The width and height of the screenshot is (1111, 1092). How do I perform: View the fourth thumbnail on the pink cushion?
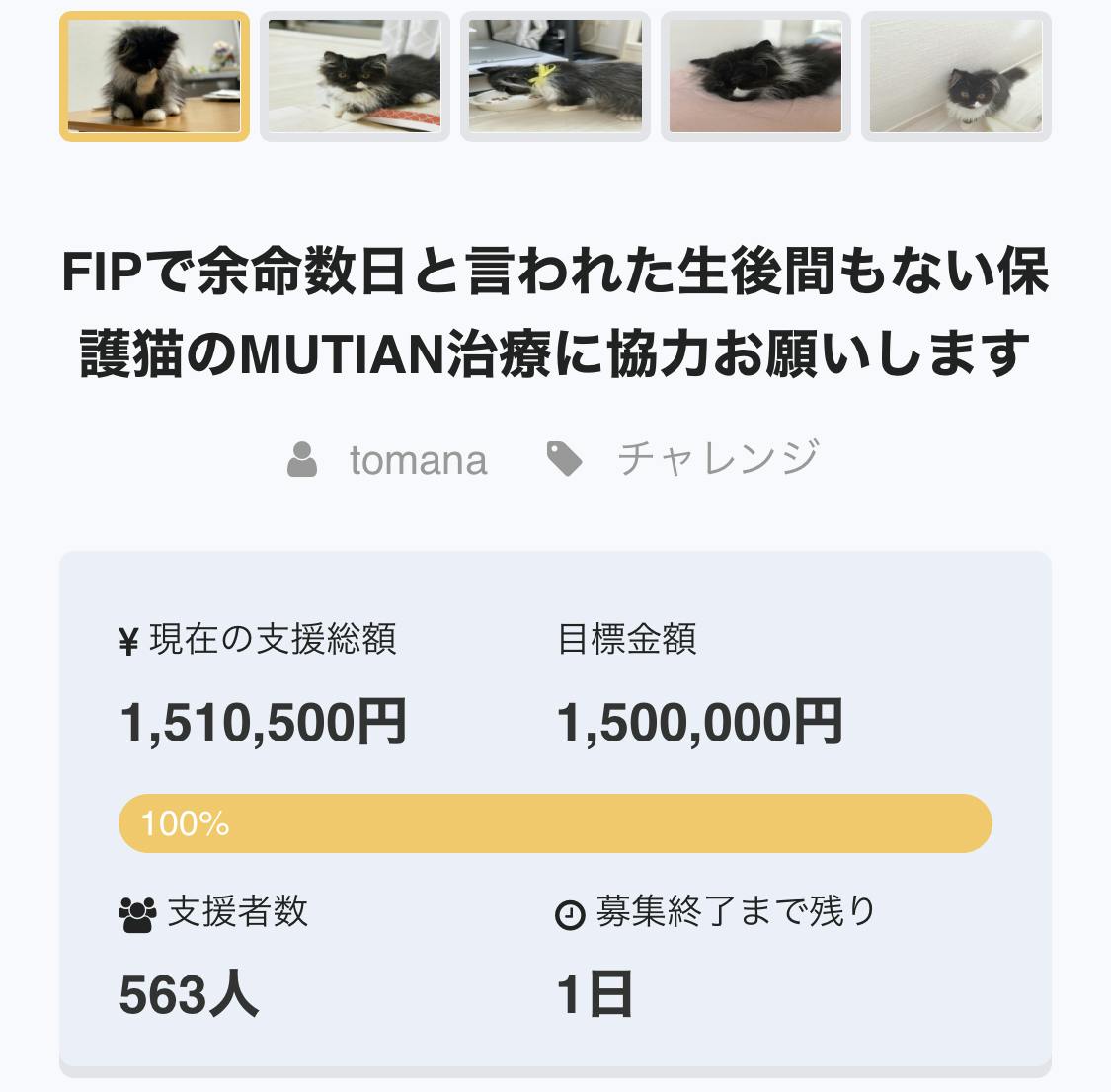coord(755,76)
